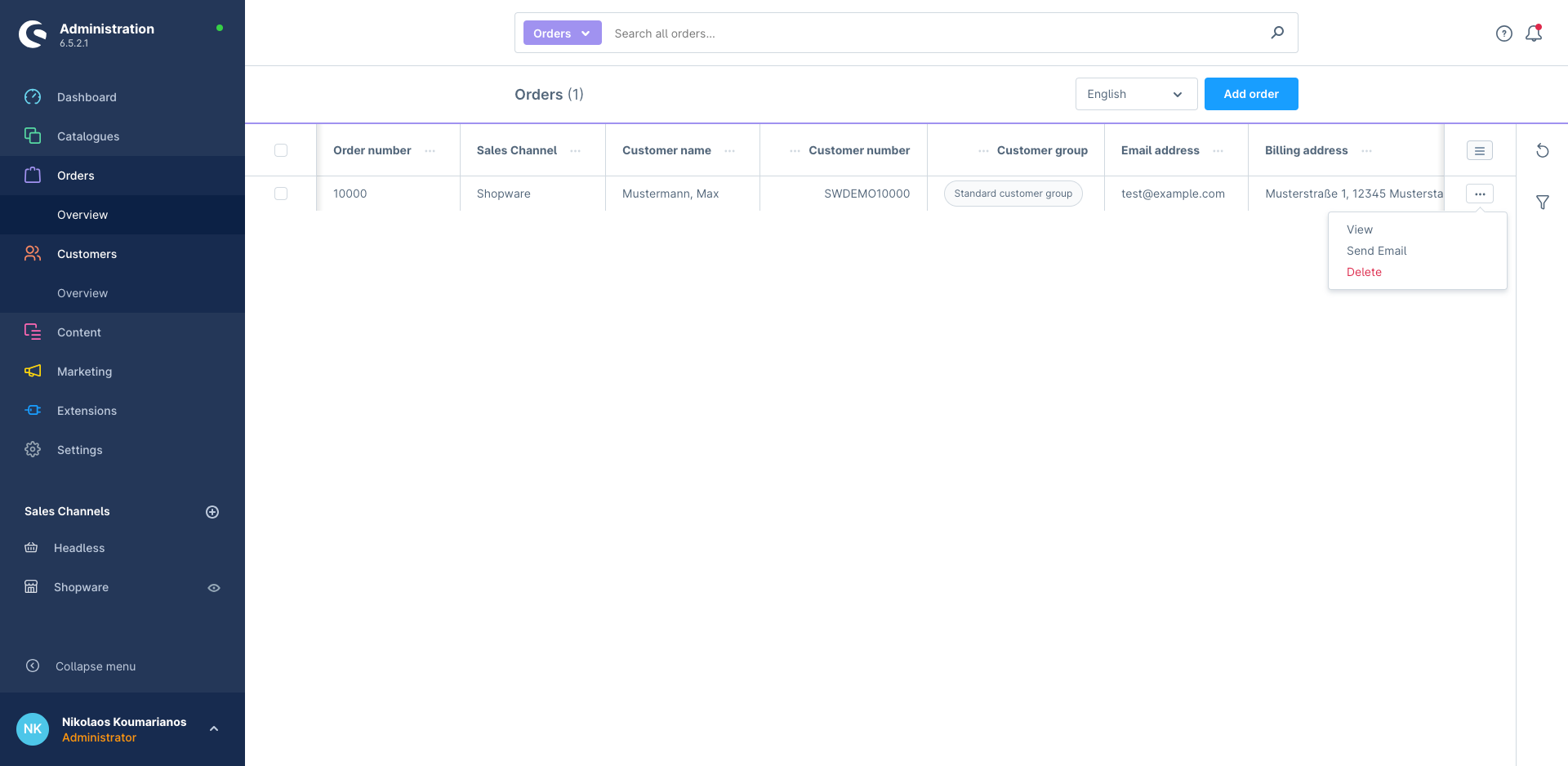This screenshot has height=766, width=1568.
Task: Click the test@example.com cell
Action: [x=1173, y=194]
